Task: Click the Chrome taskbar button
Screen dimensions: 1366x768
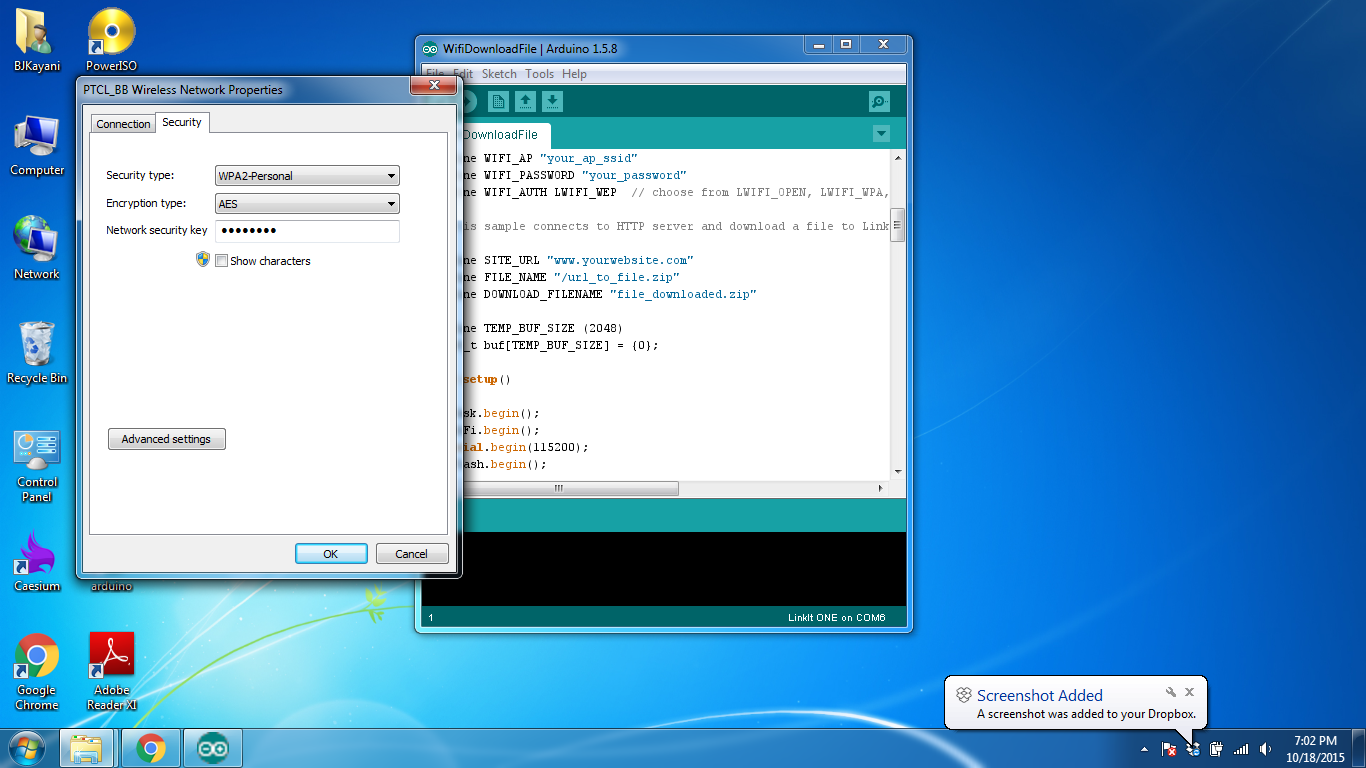Action: (x=151, y=748)
